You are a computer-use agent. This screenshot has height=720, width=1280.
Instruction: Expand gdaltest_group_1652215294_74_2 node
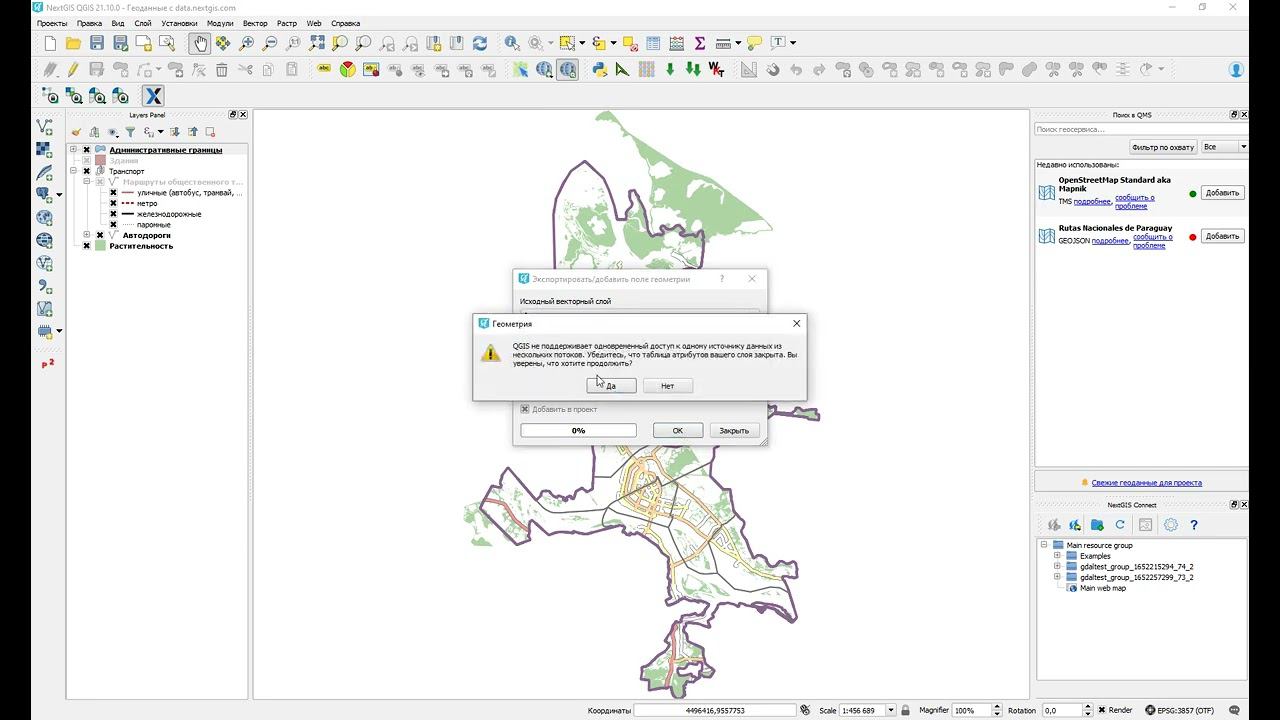[1057, 566]
